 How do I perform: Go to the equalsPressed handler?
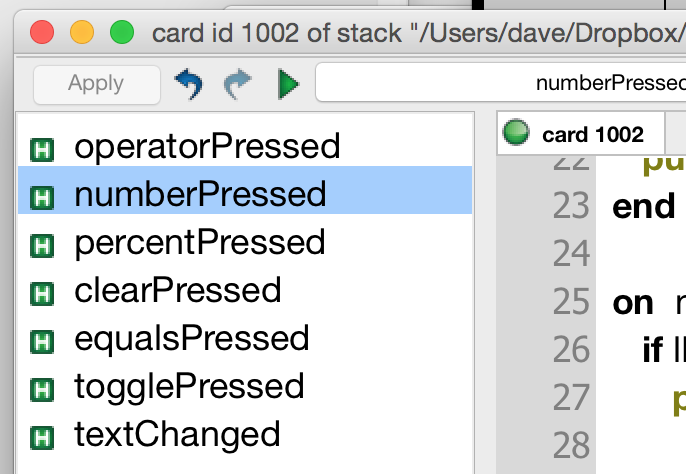click(x=192, y=338)
